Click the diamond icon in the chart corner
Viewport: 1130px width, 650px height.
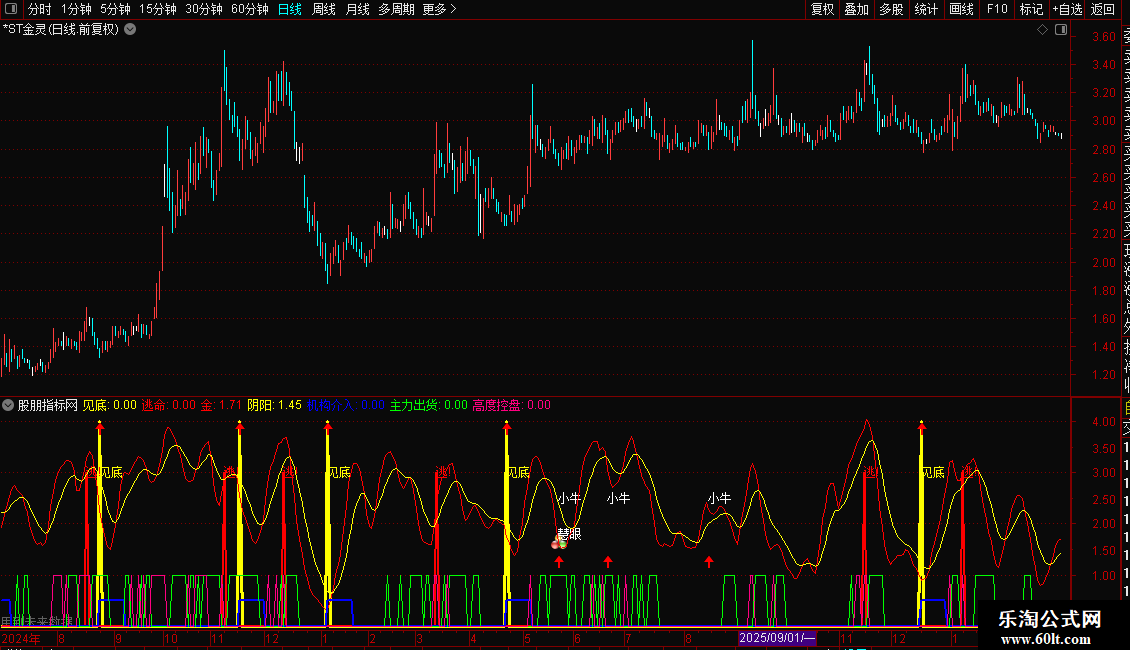1042,30
